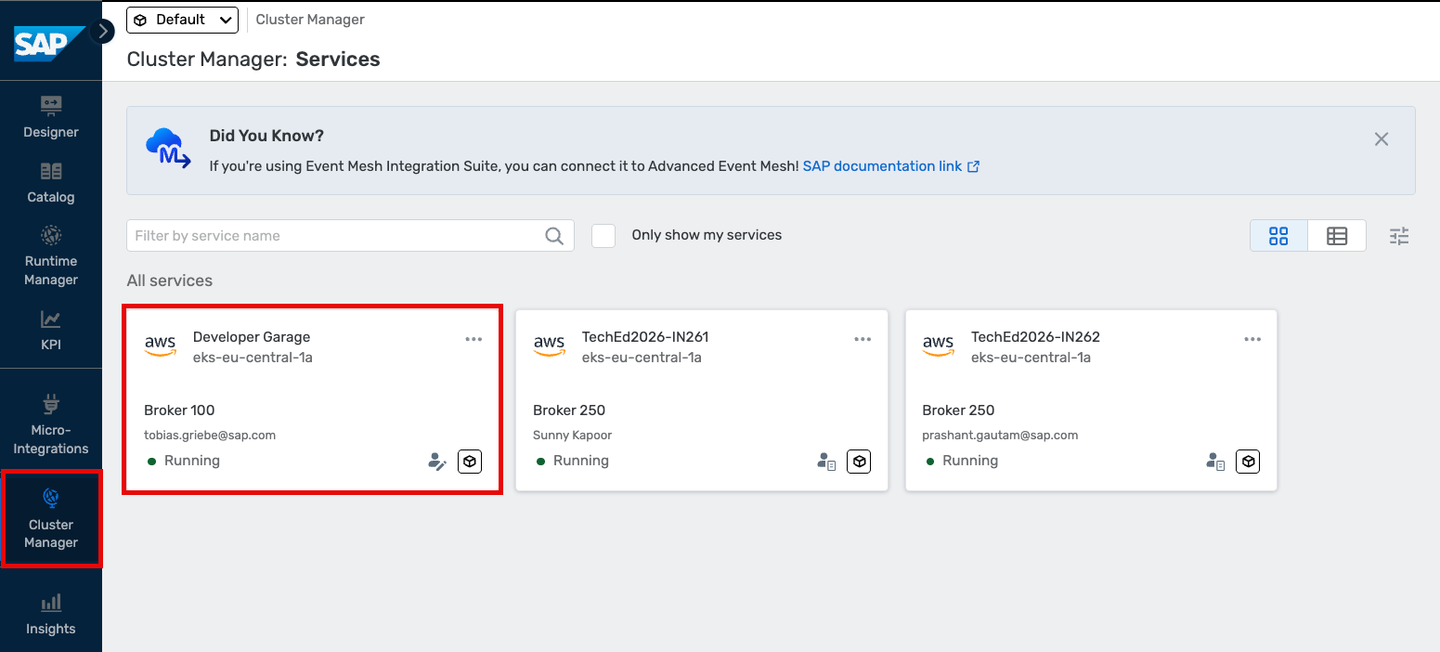Open the Developer Garage service card
This screenshot has width=1440, height=652.
[312, 400]
